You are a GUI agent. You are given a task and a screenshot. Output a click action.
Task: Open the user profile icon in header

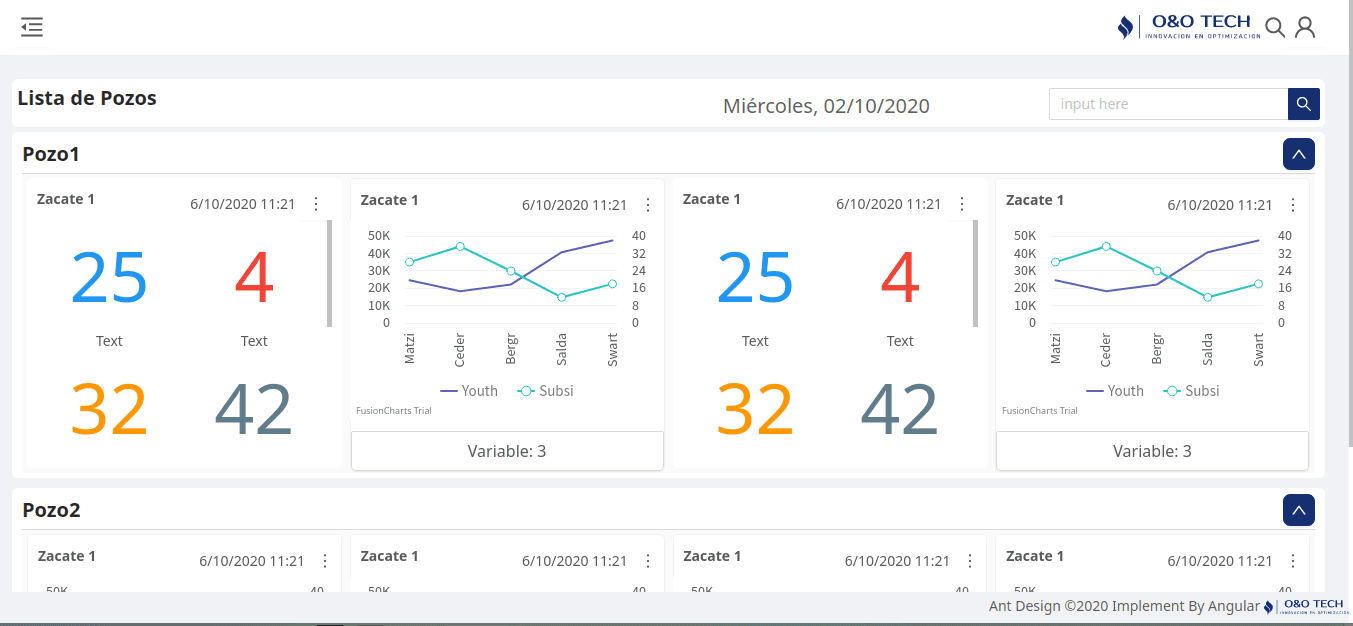(1305, 28)
